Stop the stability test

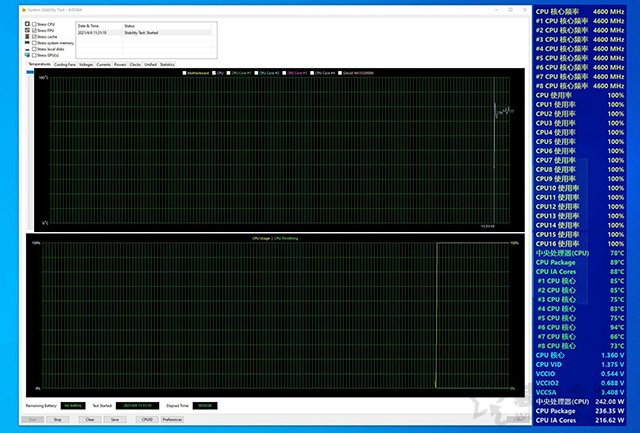57,420
